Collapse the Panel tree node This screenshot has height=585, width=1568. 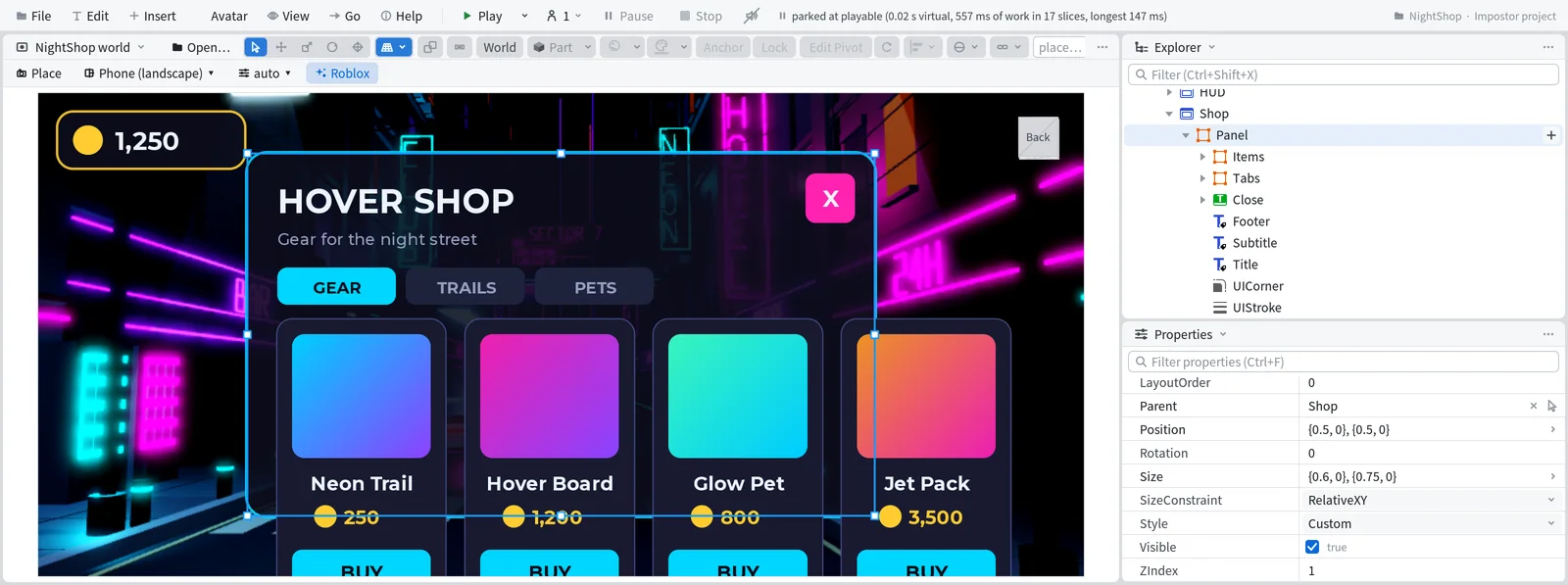coord(1186,135)
